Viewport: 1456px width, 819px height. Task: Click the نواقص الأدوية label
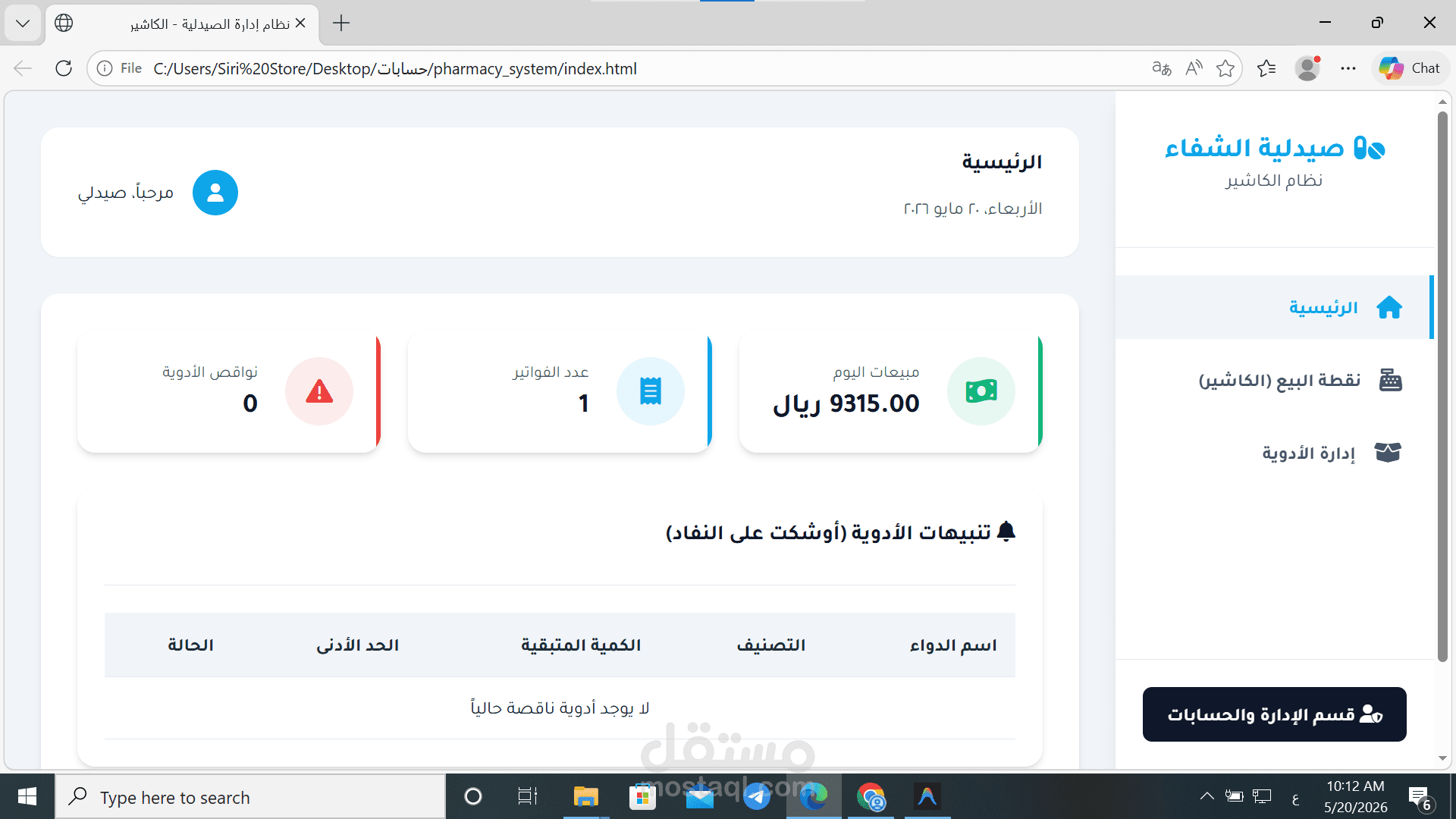tap(210, 372)
